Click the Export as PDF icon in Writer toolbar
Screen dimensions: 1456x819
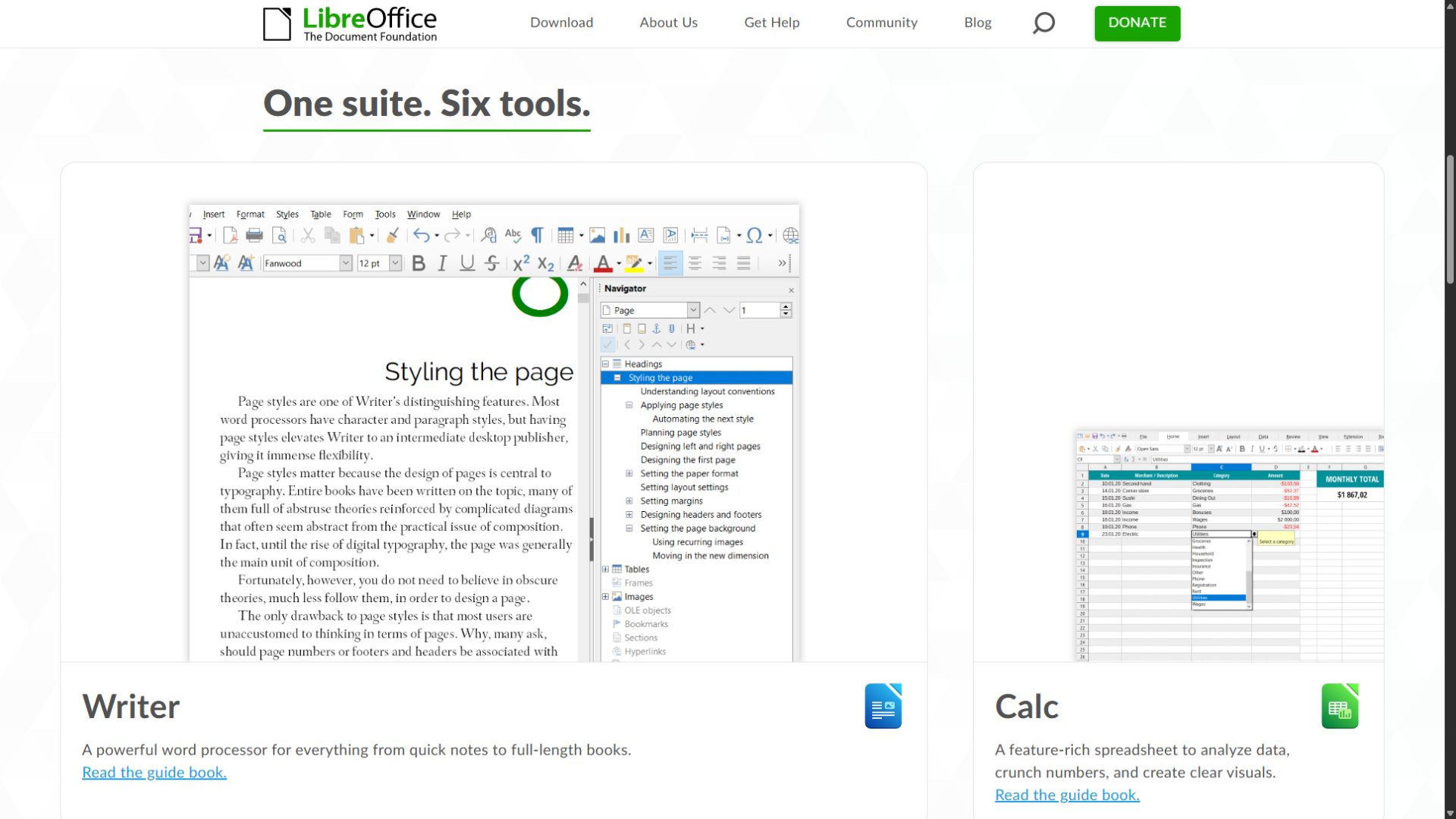(x=231, y=236)
